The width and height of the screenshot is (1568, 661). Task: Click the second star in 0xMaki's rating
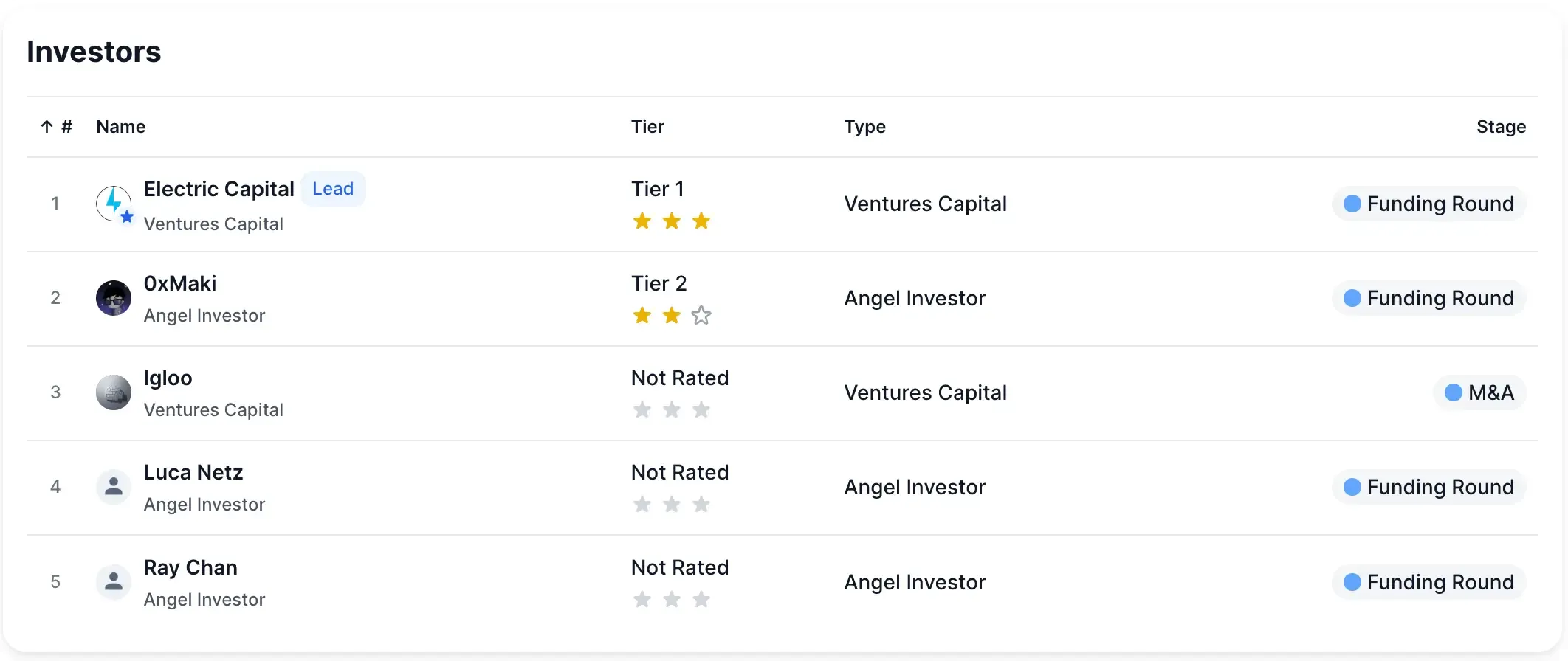point(671,316)
